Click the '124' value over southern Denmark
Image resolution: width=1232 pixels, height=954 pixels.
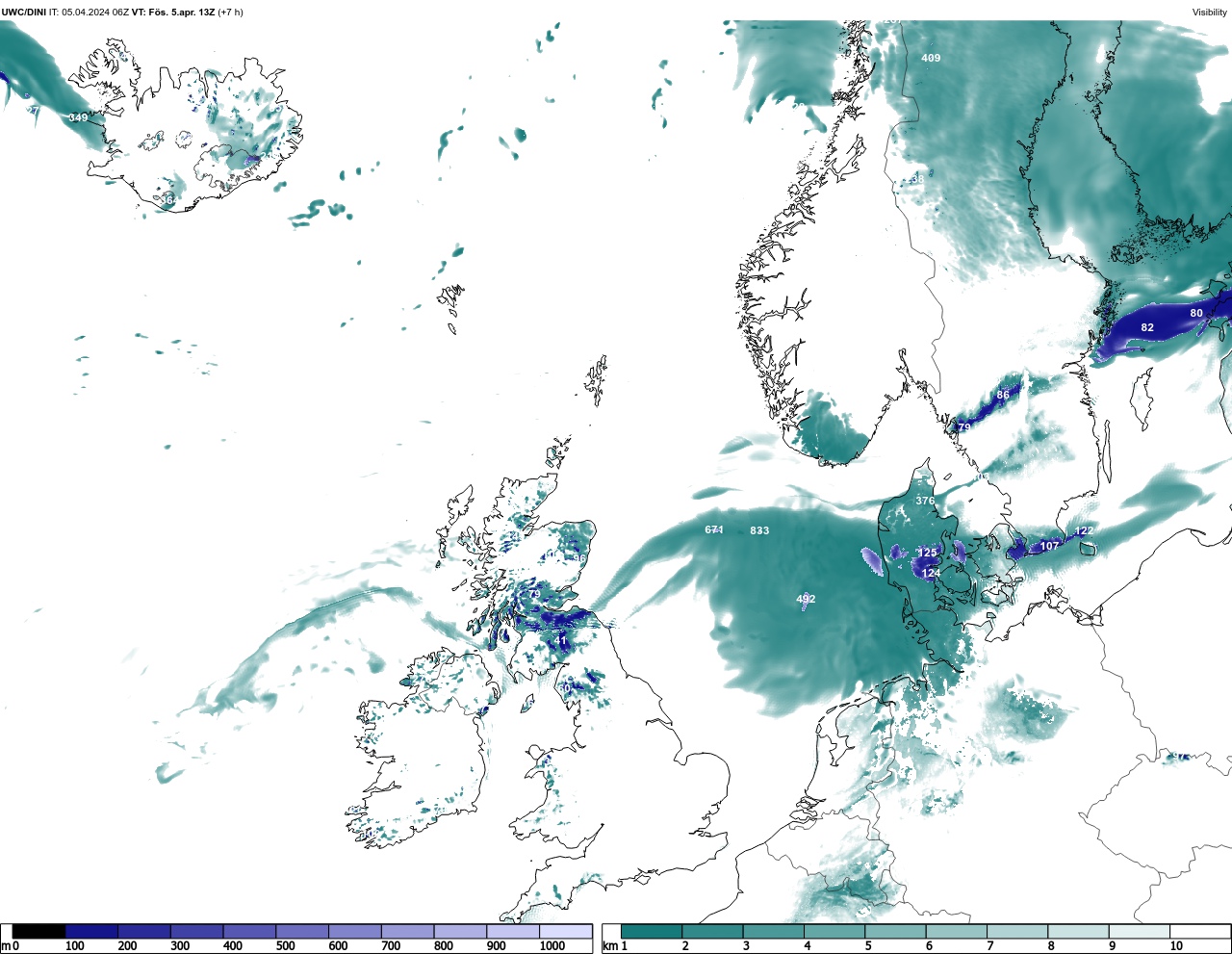931,573
